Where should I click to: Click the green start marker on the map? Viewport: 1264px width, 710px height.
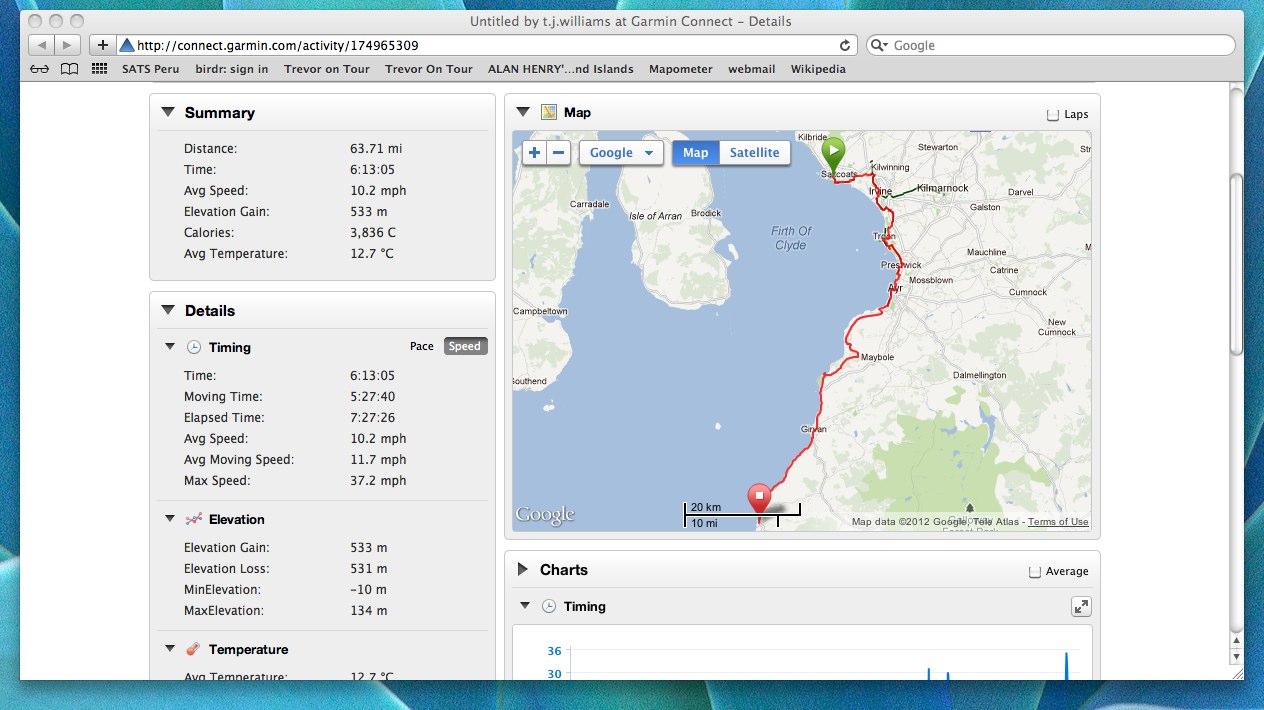(x=833, y=152)
